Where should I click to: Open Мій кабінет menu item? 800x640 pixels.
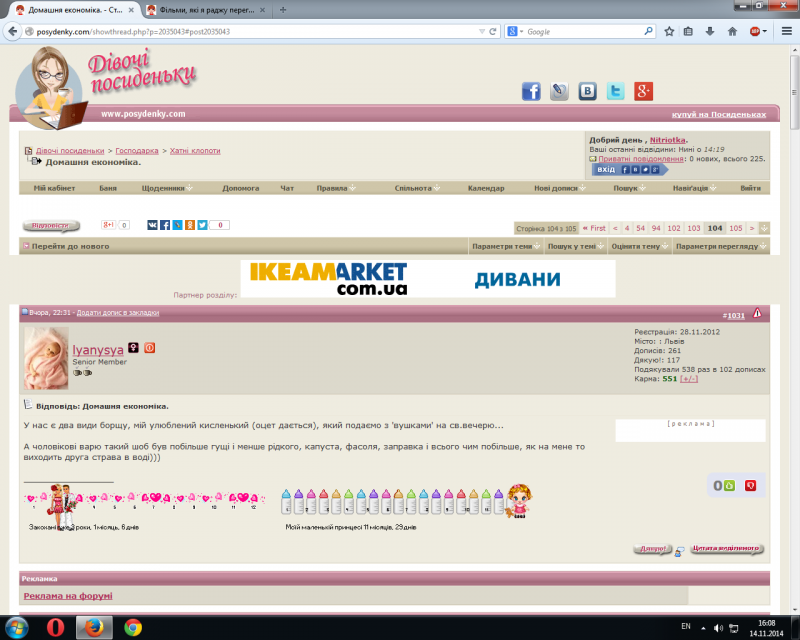pos(54,188)
